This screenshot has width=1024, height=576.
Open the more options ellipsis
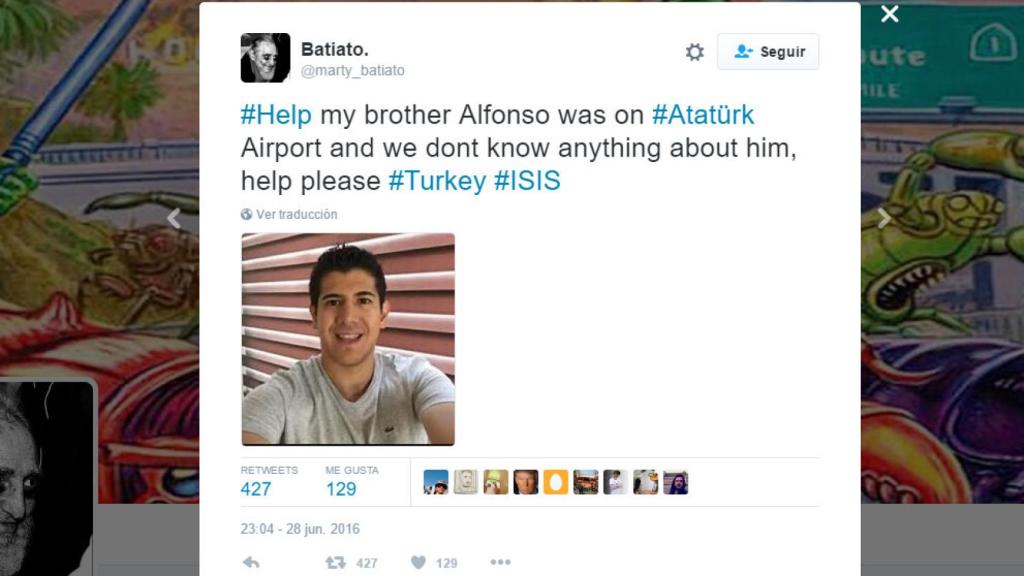(500, 562)
